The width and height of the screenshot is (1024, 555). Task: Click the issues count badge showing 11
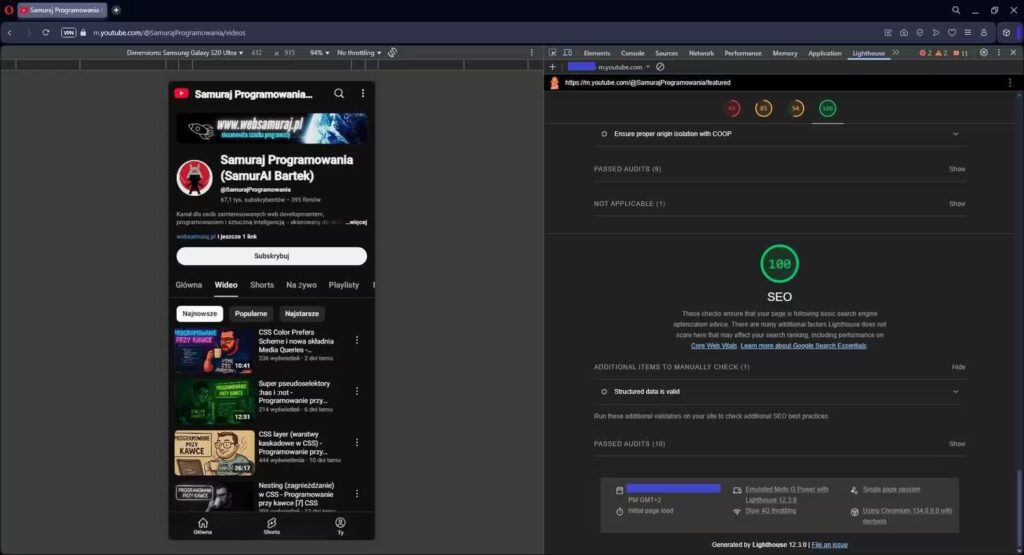coord(961,53)
